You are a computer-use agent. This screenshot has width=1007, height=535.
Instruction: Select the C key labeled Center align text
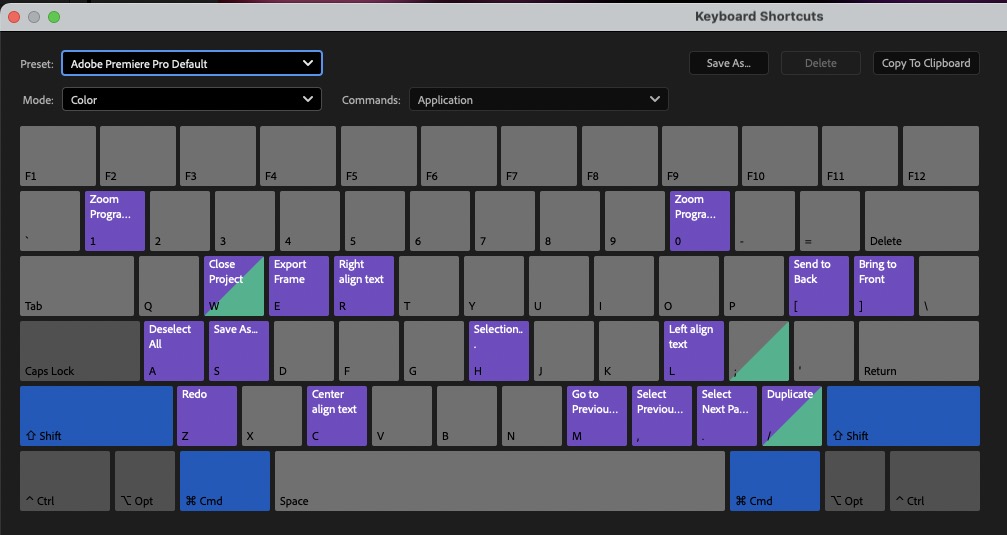[x=337, y=416]
